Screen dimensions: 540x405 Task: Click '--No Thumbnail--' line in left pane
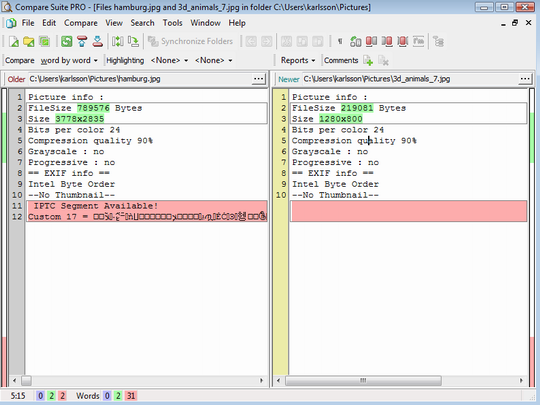point(71,195)
